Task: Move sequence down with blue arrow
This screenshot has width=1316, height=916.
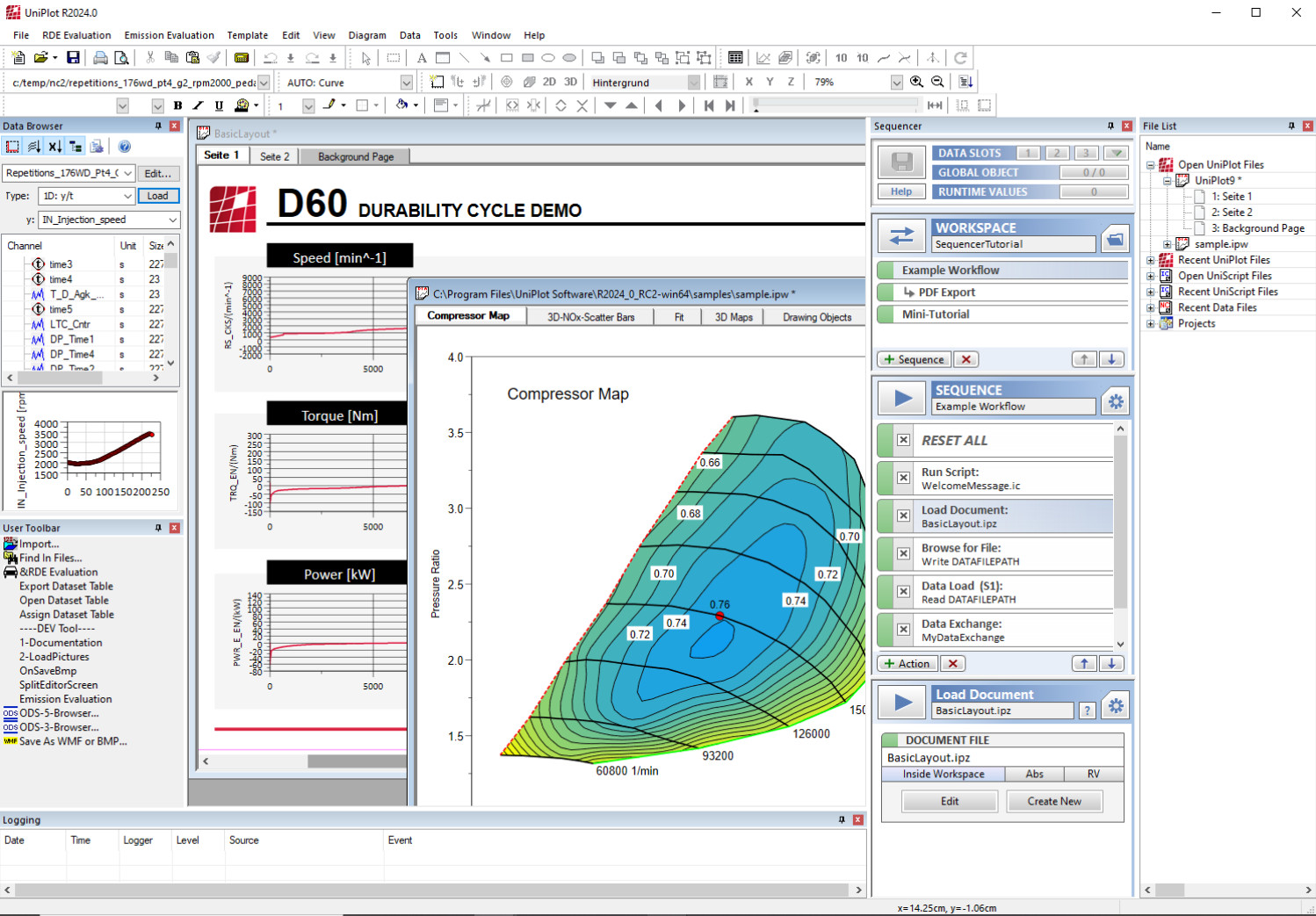Action: [1112, 359]
